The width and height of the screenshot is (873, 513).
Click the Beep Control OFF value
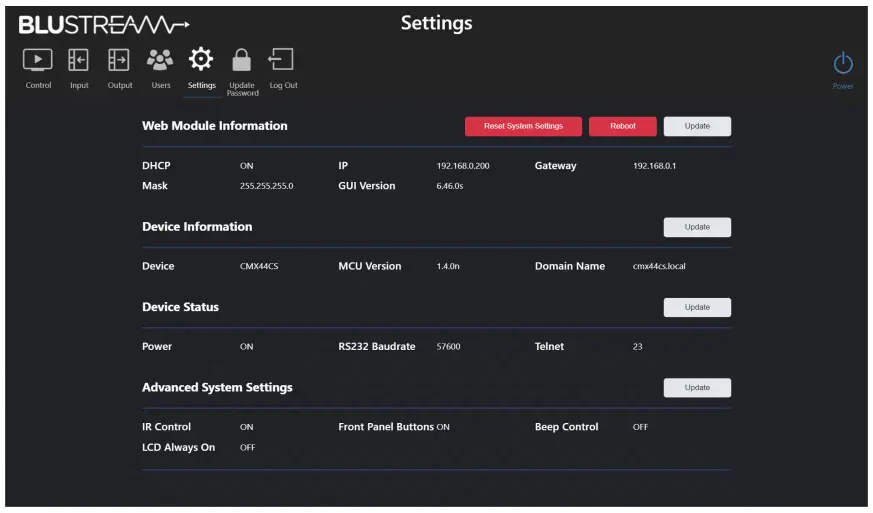pos(640,427)
